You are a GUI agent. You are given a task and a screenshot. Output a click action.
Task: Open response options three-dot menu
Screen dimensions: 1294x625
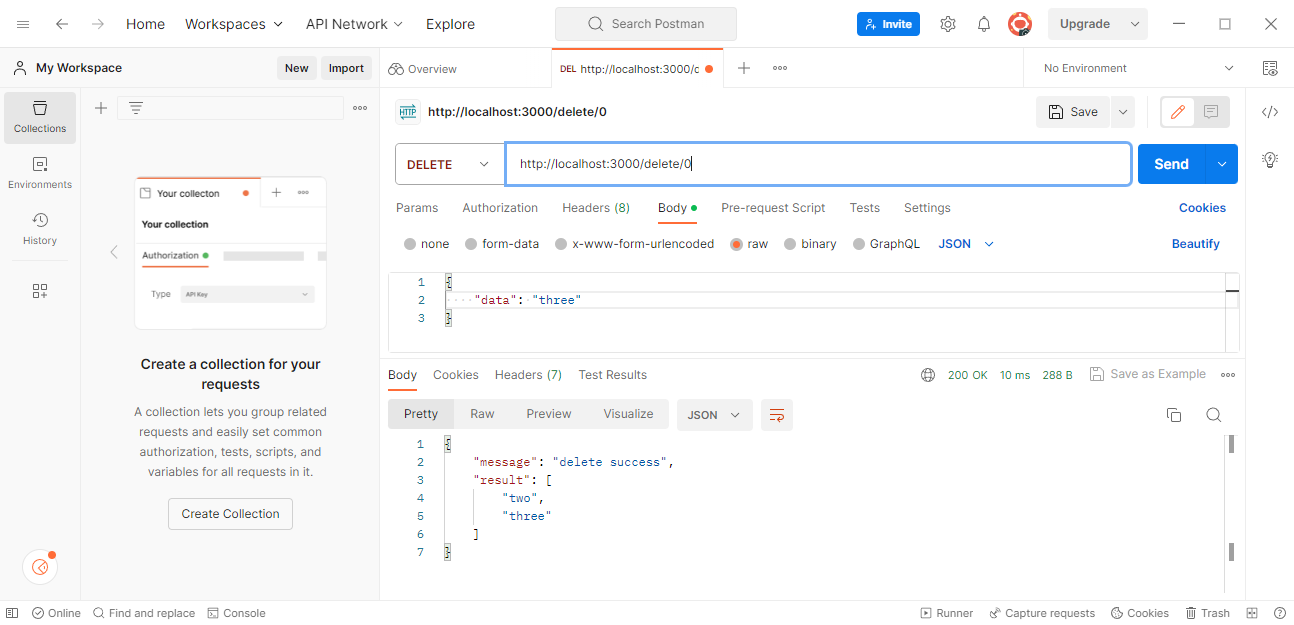[x=1228, y=375]
